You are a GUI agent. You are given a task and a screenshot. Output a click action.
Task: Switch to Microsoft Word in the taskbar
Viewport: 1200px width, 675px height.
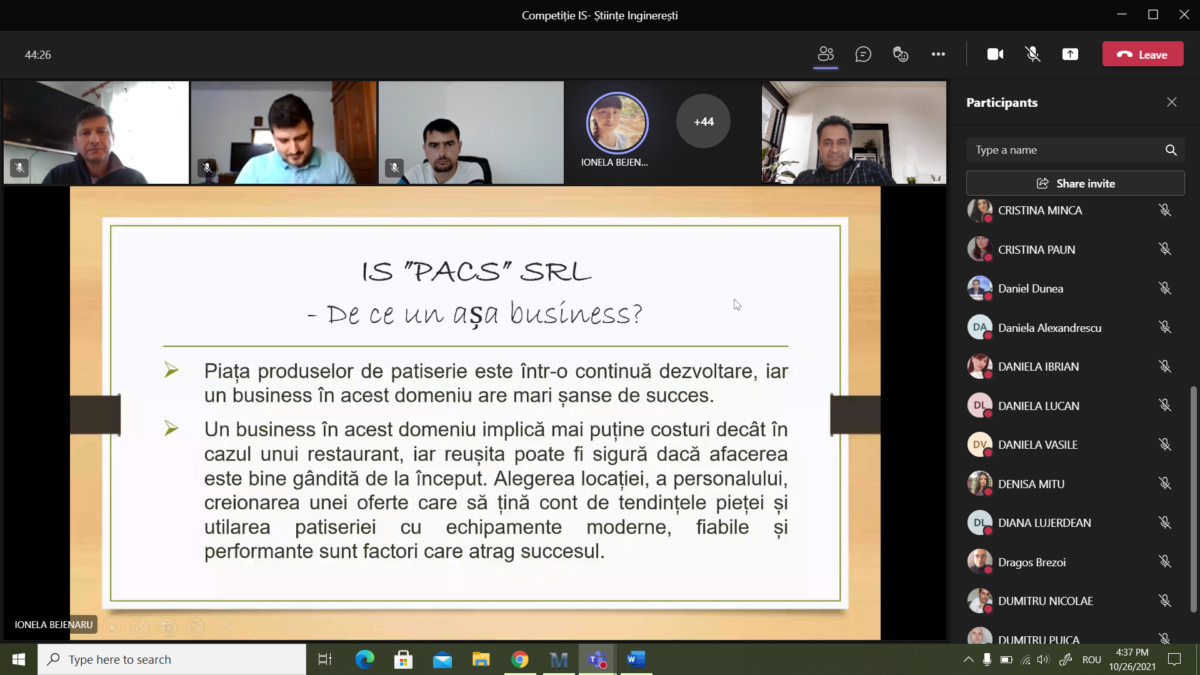635,659
